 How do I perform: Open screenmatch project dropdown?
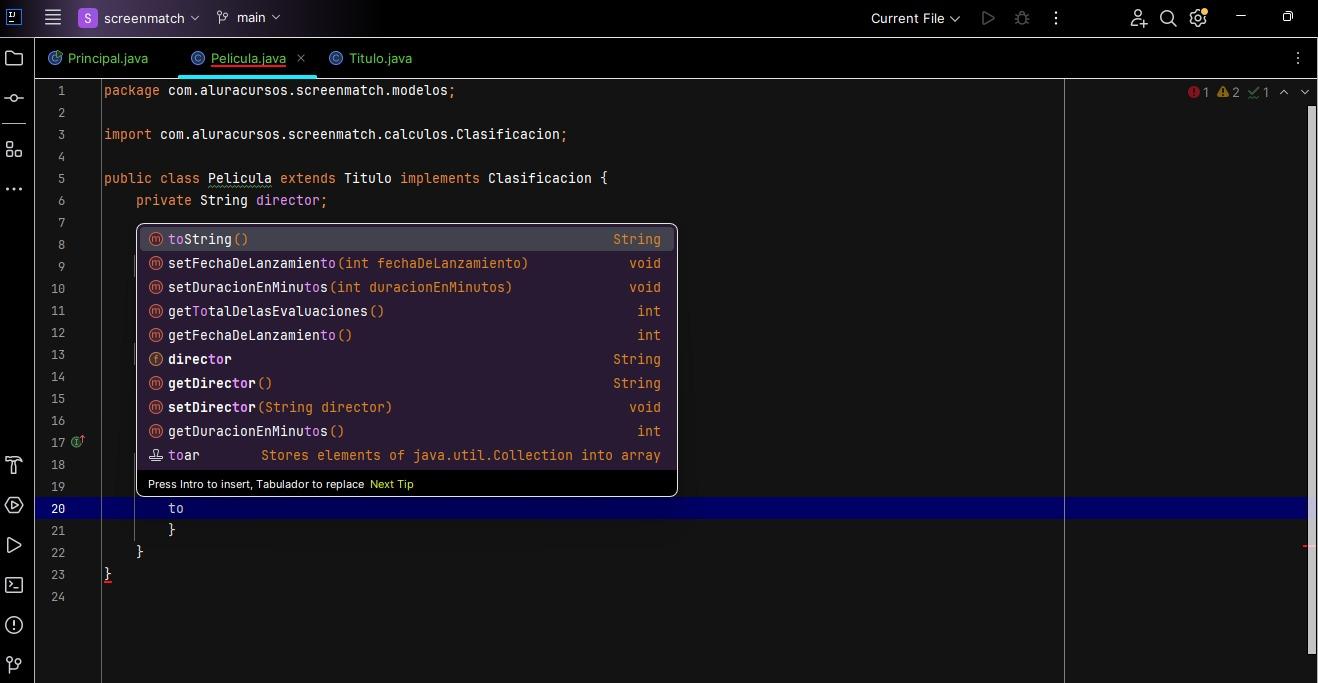tap(139, 18)
